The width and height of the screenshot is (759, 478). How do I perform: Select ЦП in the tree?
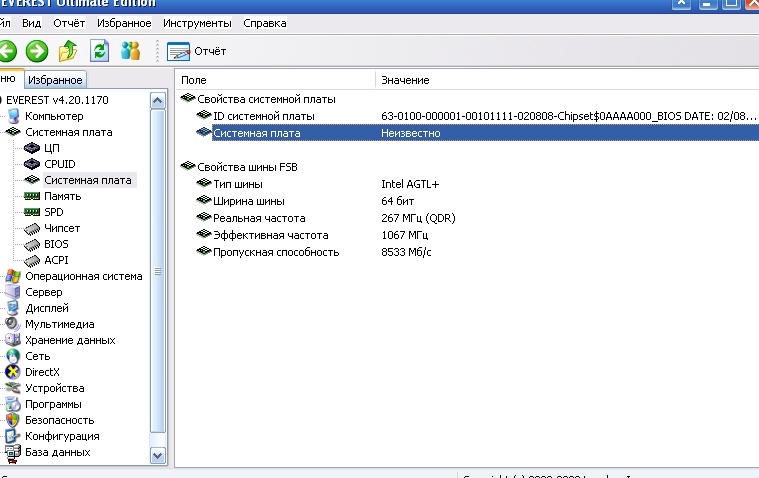pos(52,148)
